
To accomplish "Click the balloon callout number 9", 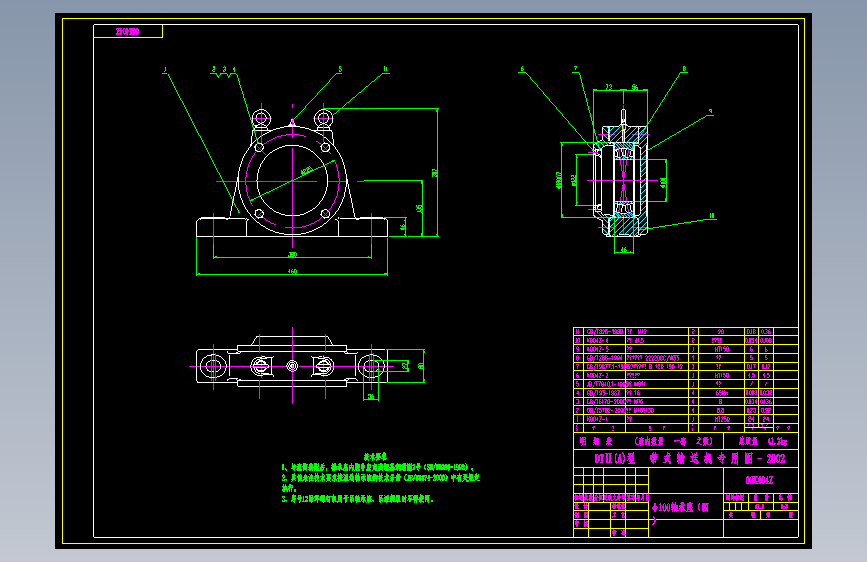I will click(x=711, y=112).
